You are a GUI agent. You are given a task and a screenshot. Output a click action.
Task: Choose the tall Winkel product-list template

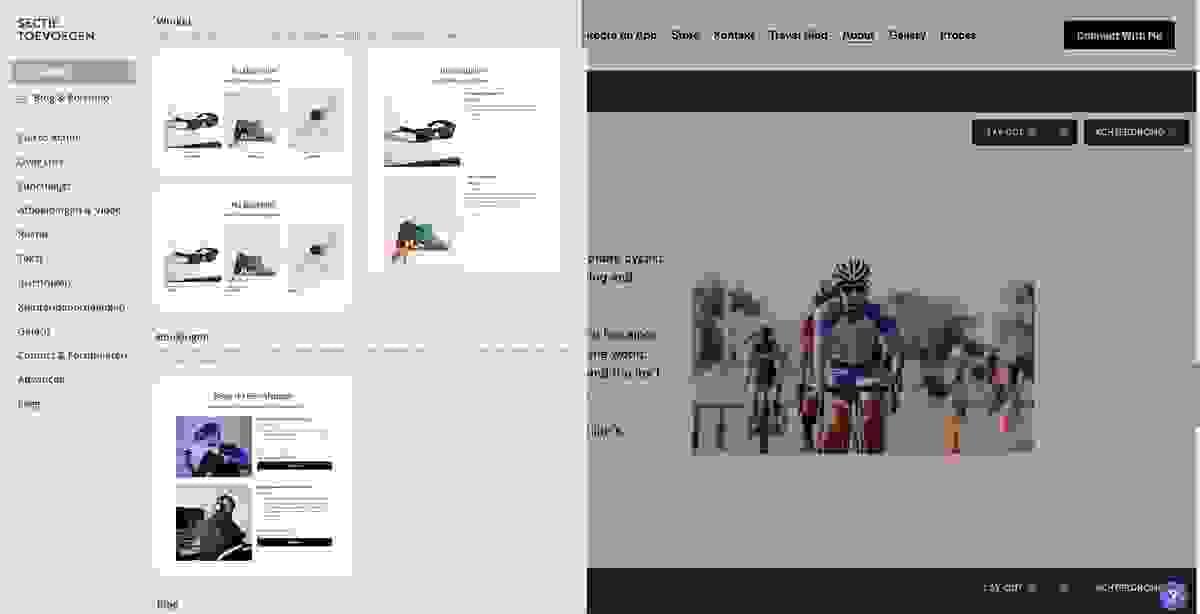coord(464,160)
